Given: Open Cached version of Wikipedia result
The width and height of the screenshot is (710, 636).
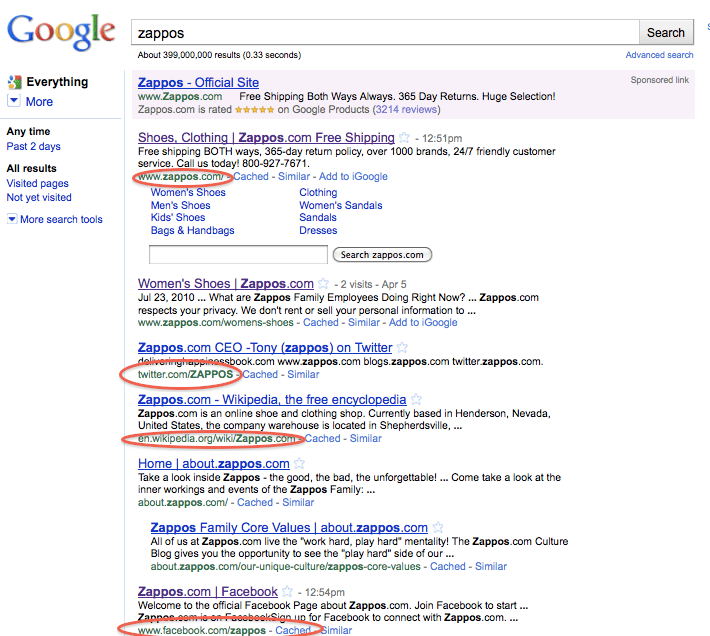Looking at the screenshot, I should click(323, 438).
